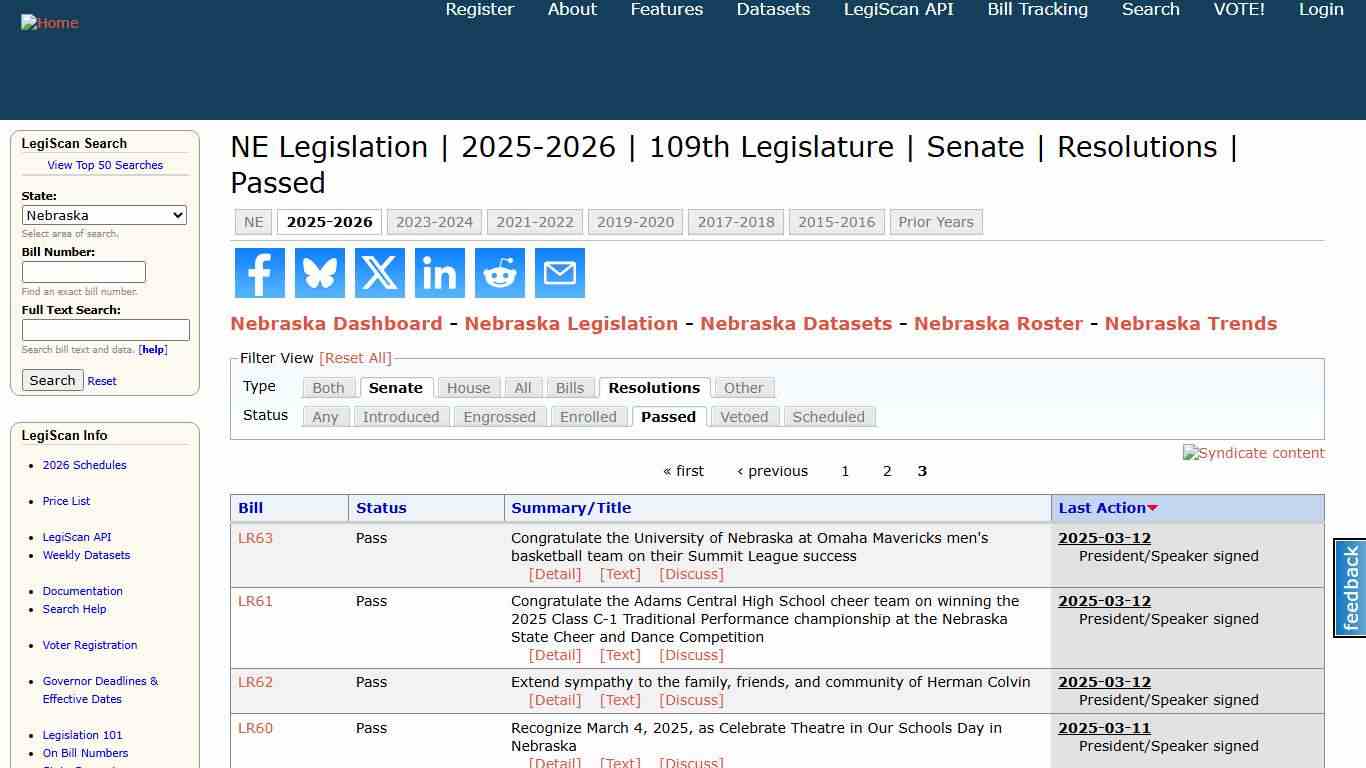1366x768 pixels.
Task: Open the Datasets menu
Action: point(772,9)
